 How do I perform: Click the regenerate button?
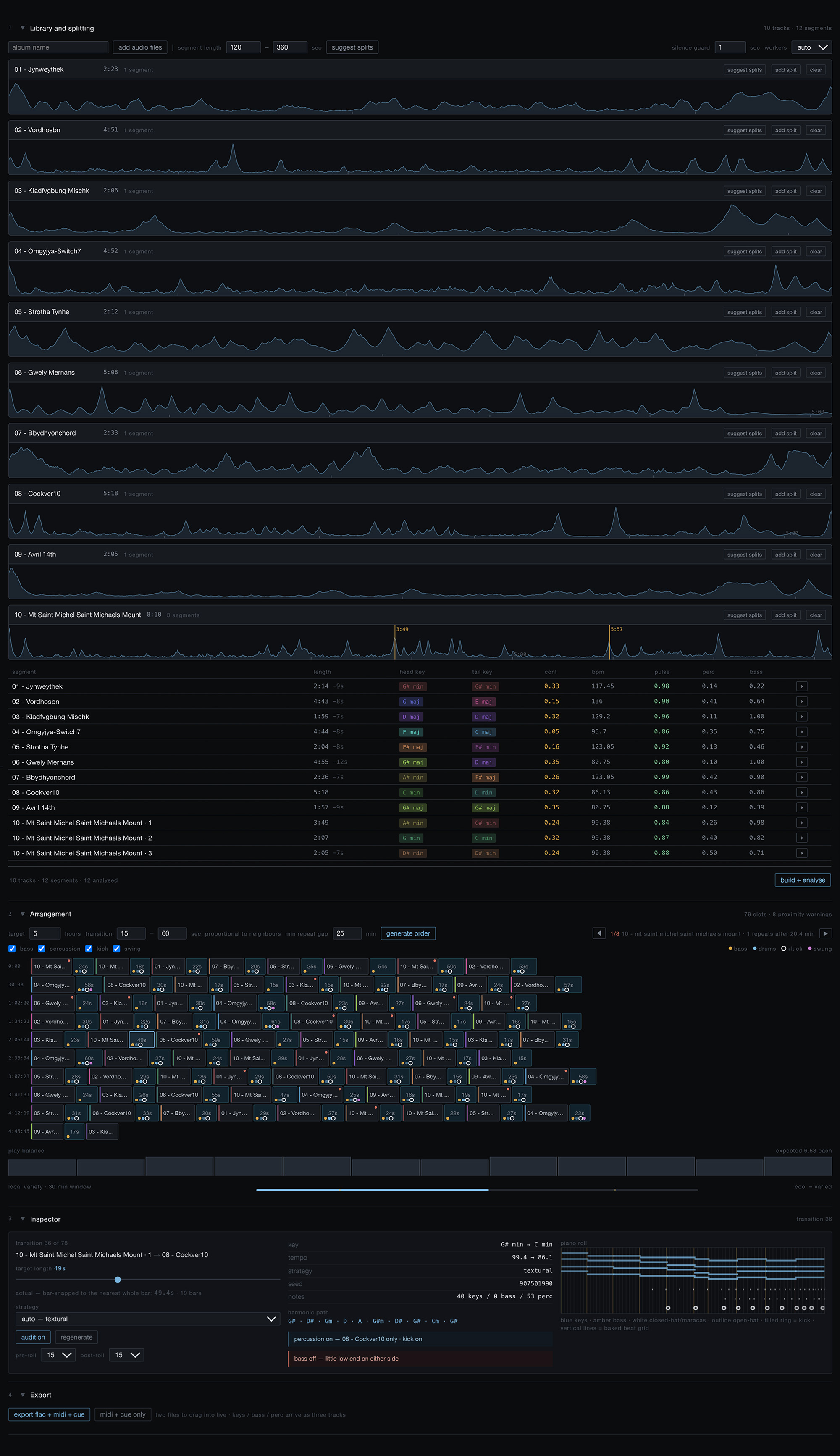(76, 1337)
